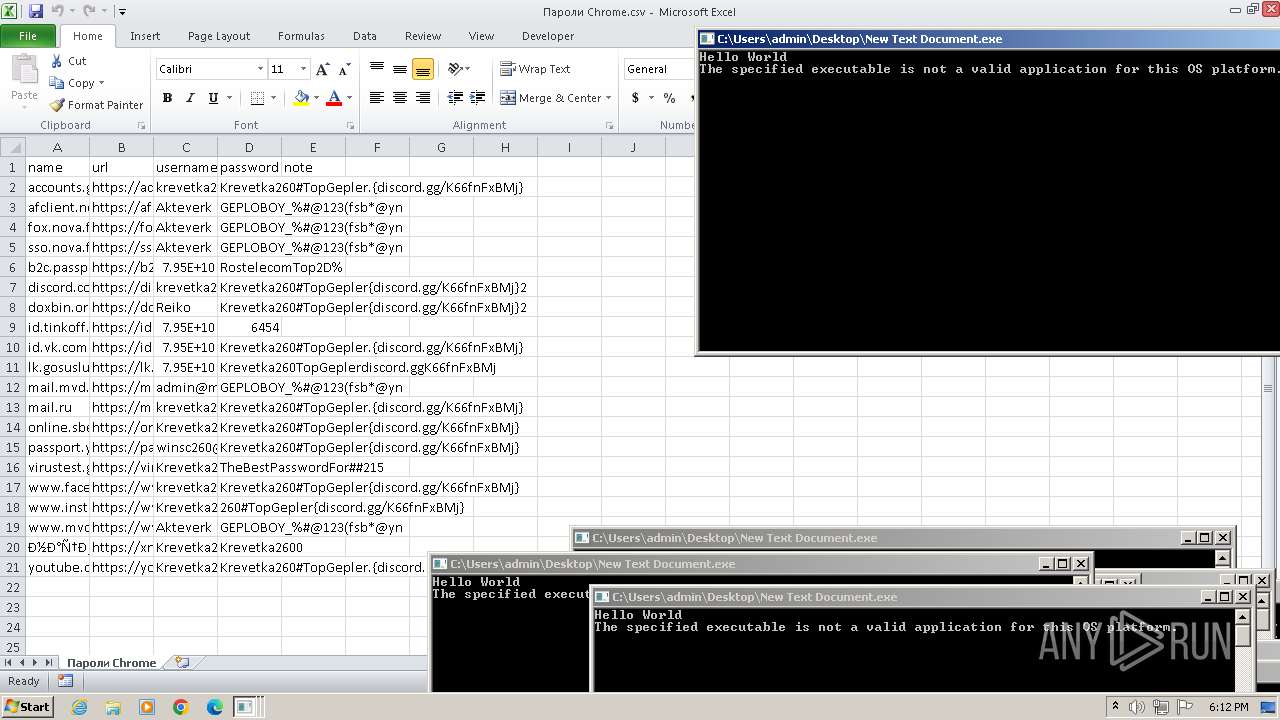Expand the Borders dropdown arrow
Screen dimensions: 1280x720
tap(274, 98)
